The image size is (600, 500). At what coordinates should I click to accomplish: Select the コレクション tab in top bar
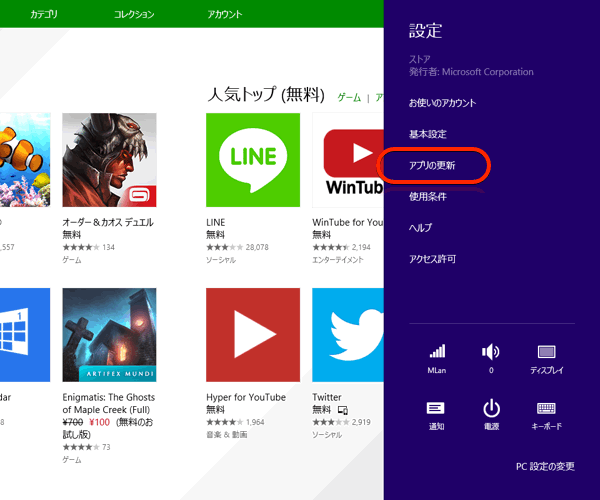[x=134, y=15]
